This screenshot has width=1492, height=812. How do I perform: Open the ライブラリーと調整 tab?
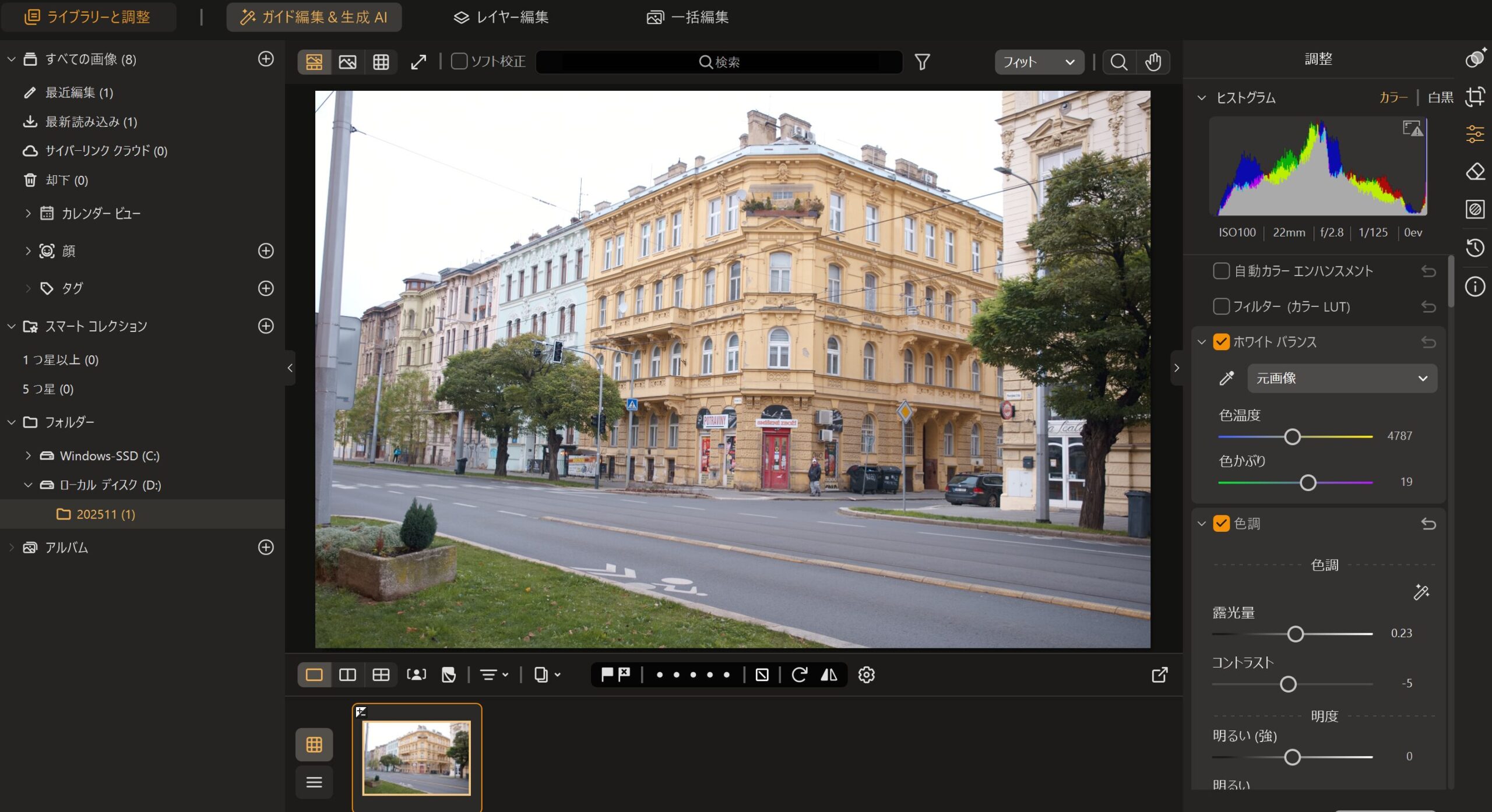click(87, 17)
